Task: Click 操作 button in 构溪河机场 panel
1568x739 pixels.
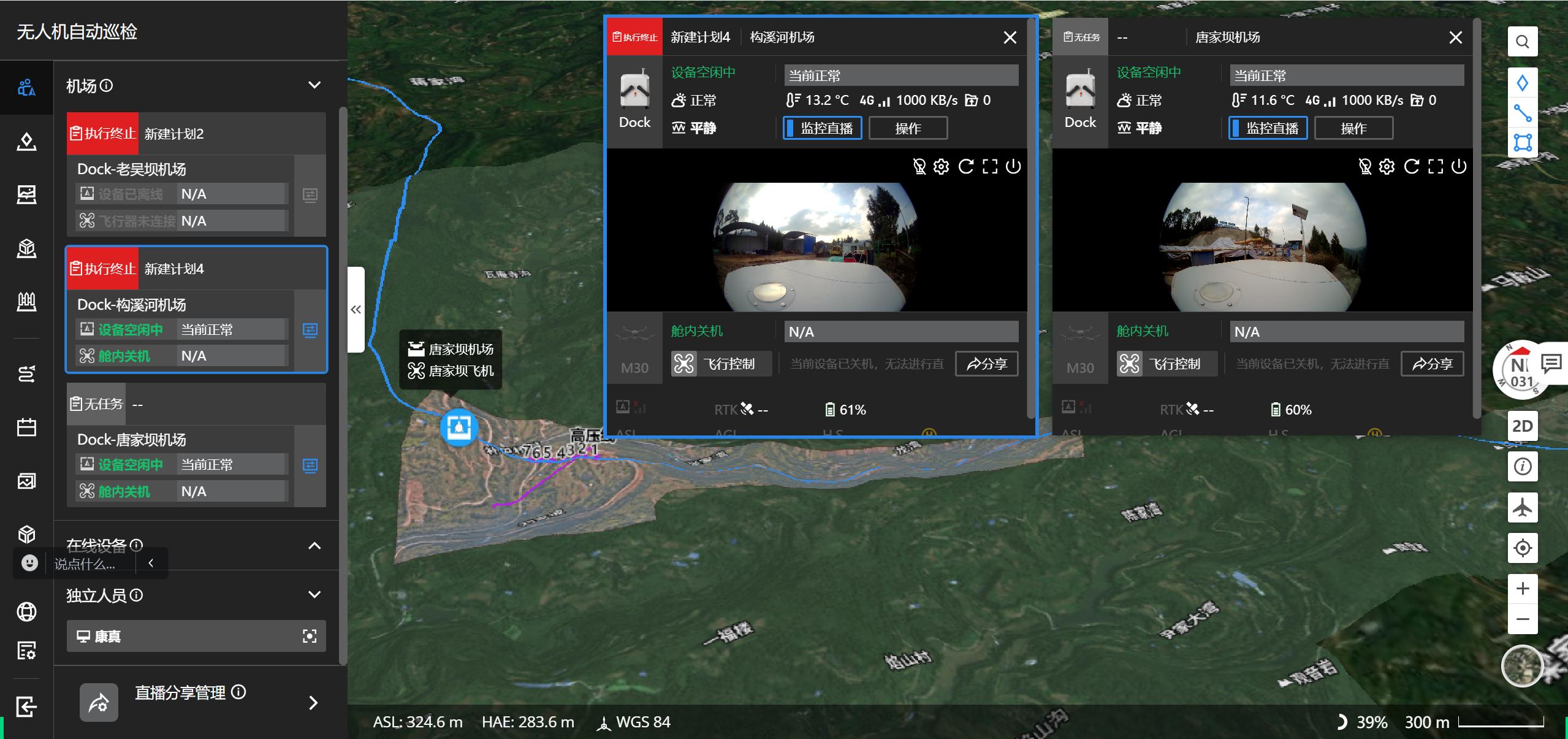Action: [908, 128]
